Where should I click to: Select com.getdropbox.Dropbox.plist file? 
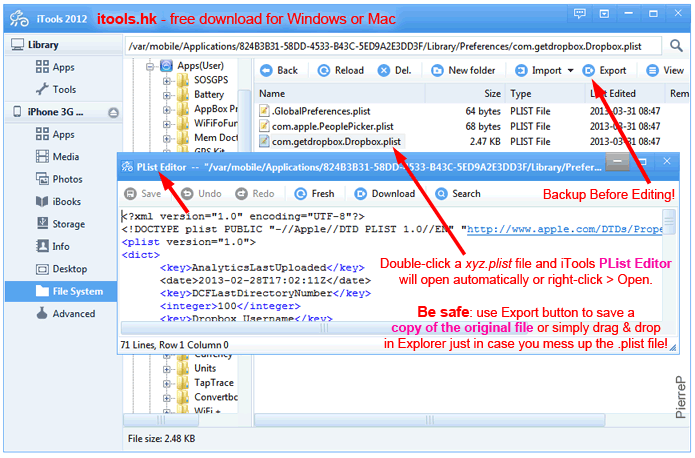pyautogui.click(x=330, y=141)
